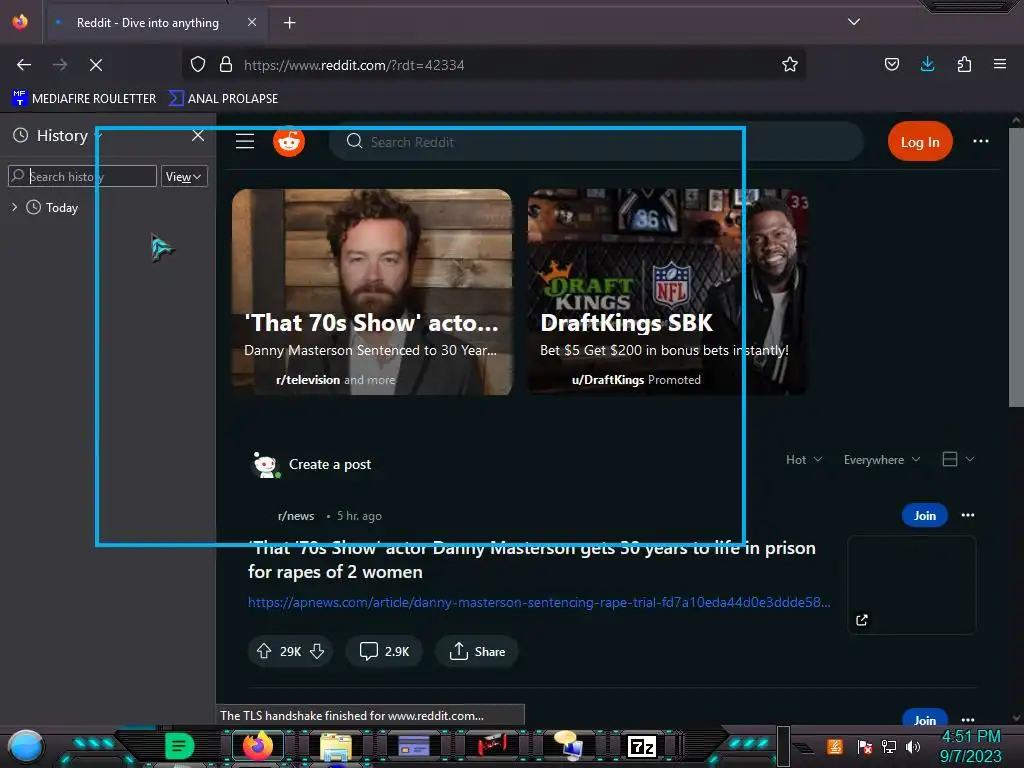Join r/news with the Join button

[924, 515]
